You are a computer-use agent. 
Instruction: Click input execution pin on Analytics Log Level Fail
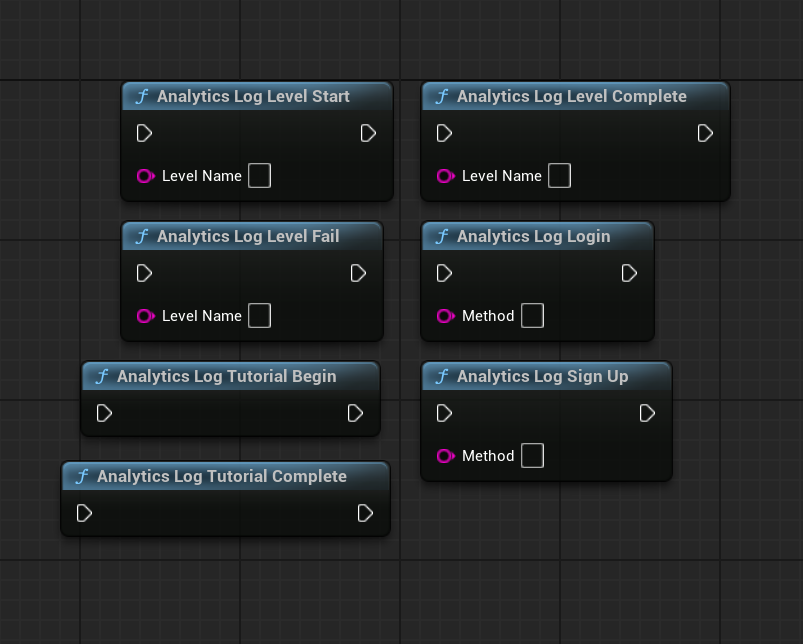pyautogui.click(x=144, y=273)
